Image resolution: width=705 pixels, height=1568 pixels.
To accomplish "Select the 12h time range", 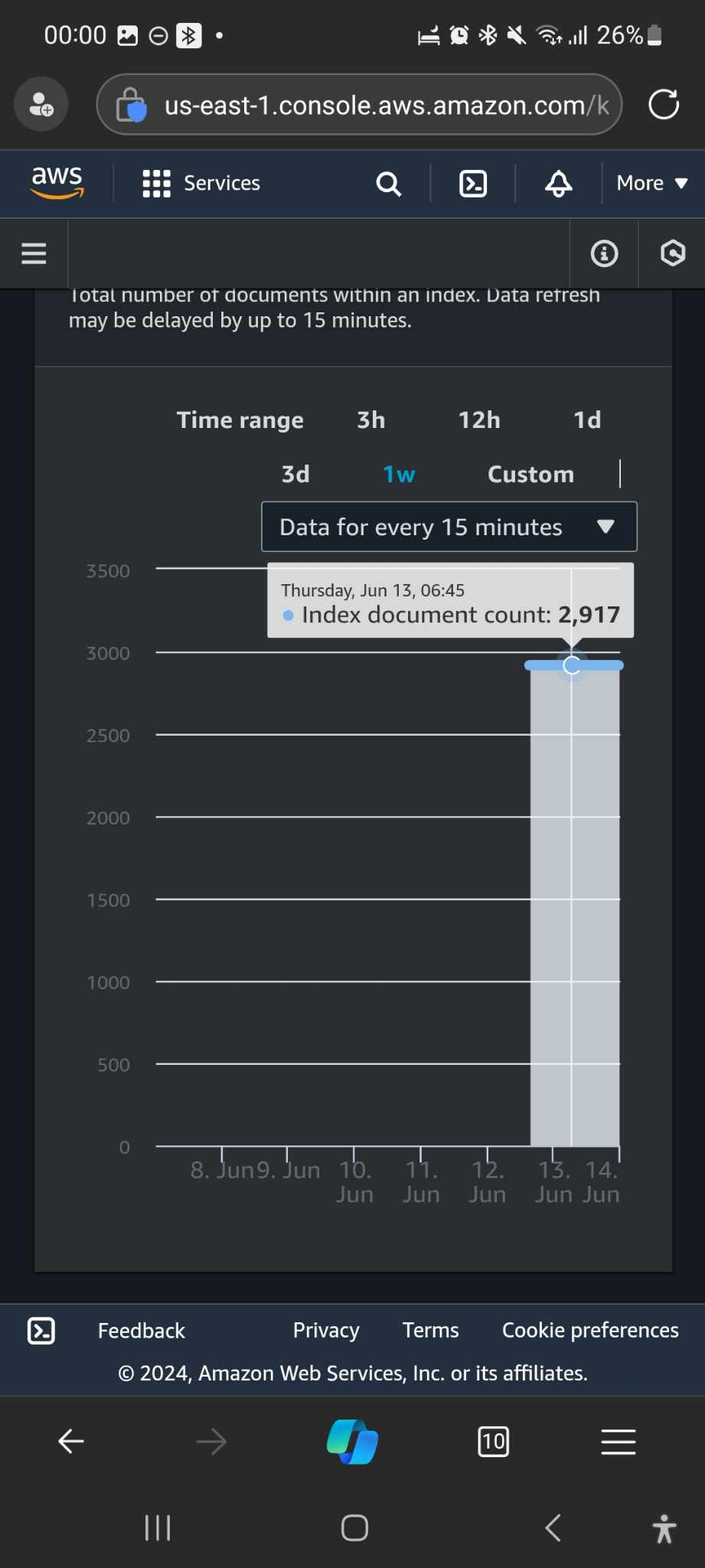I will point(479,420).
